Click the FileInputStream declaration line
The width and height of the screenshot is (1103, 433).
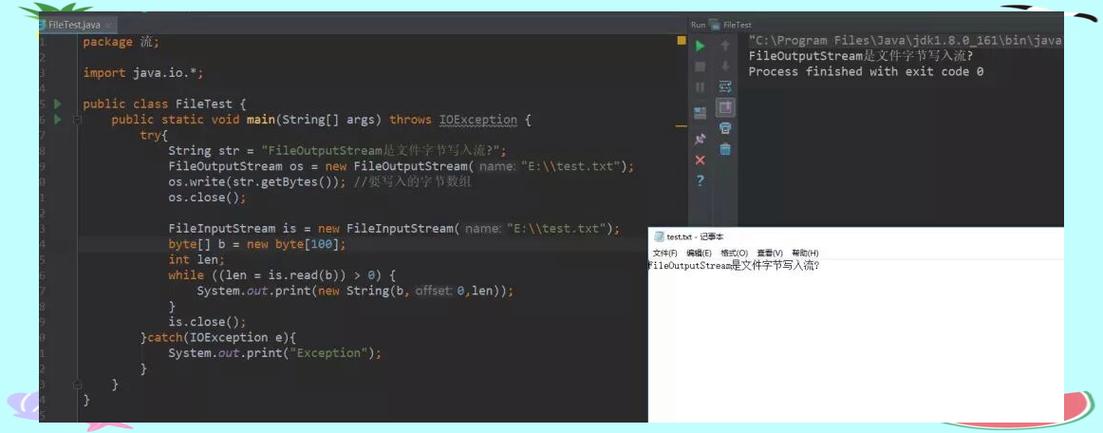click(394, 229)
